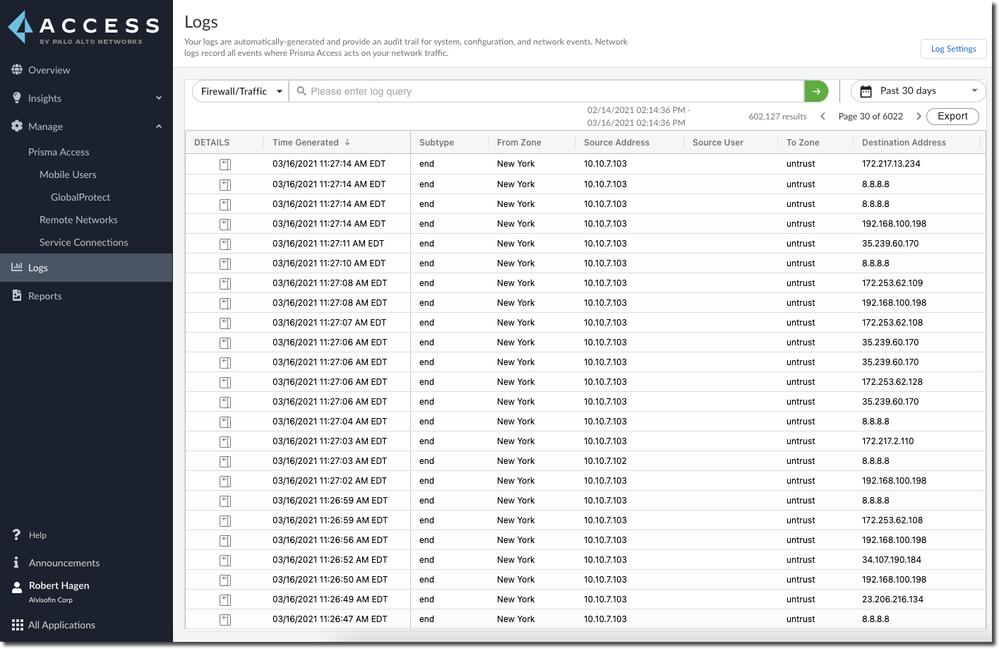Viewport: 999px width, 649px height.
Task: Open details icon for 23.206.216.134 row
Action: pos(225,600)
